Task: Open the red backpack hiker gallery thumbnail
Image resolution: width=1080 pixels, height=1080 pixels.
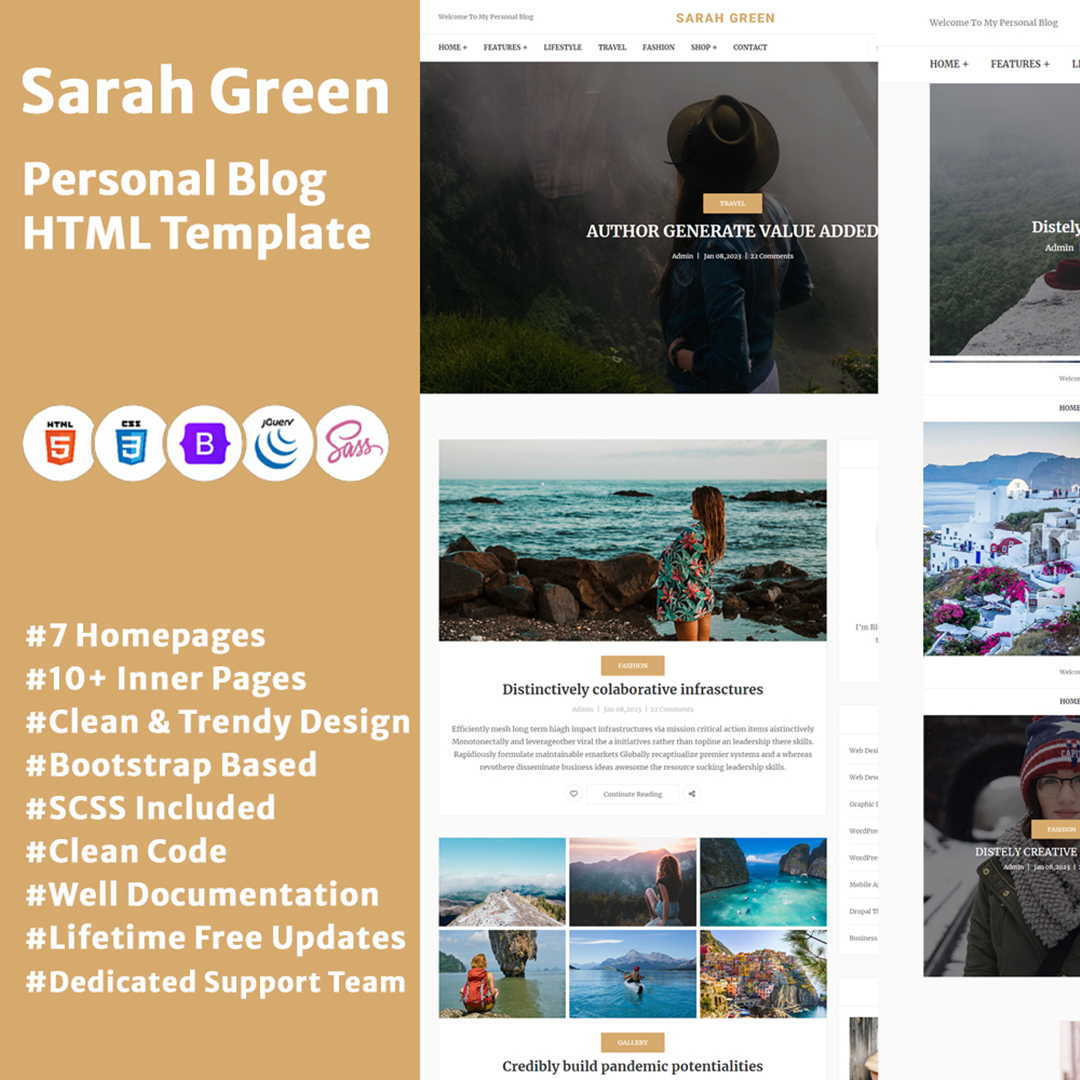Action: pyautogui.click(x=502, y=974)
